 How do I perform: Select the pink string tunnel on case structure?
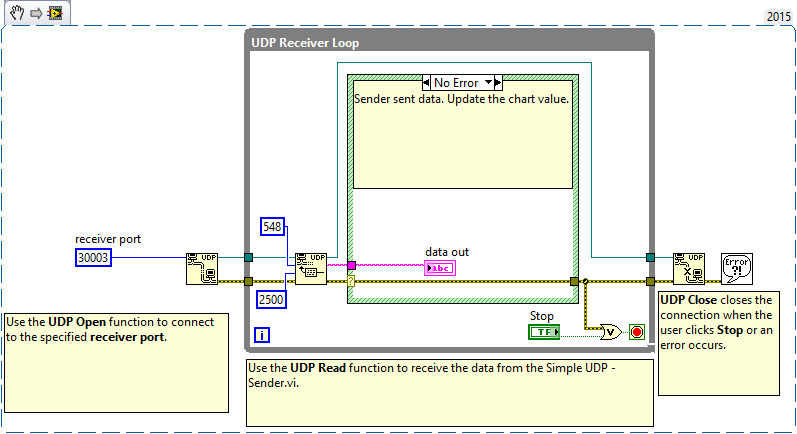click(x=351, y=265)
